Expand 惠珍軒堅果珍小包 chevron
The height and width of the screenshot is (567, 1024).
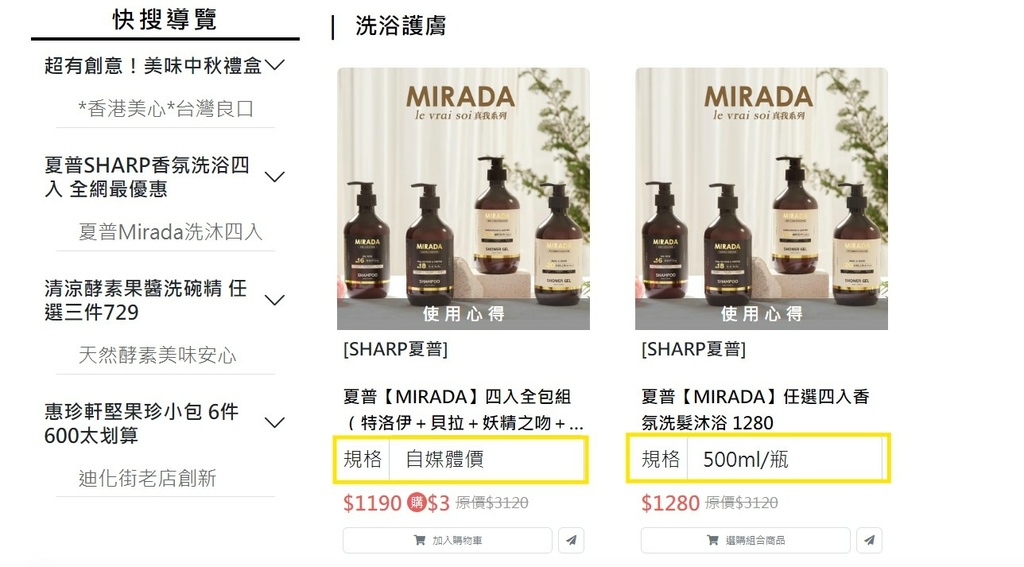tap(275, 422)
